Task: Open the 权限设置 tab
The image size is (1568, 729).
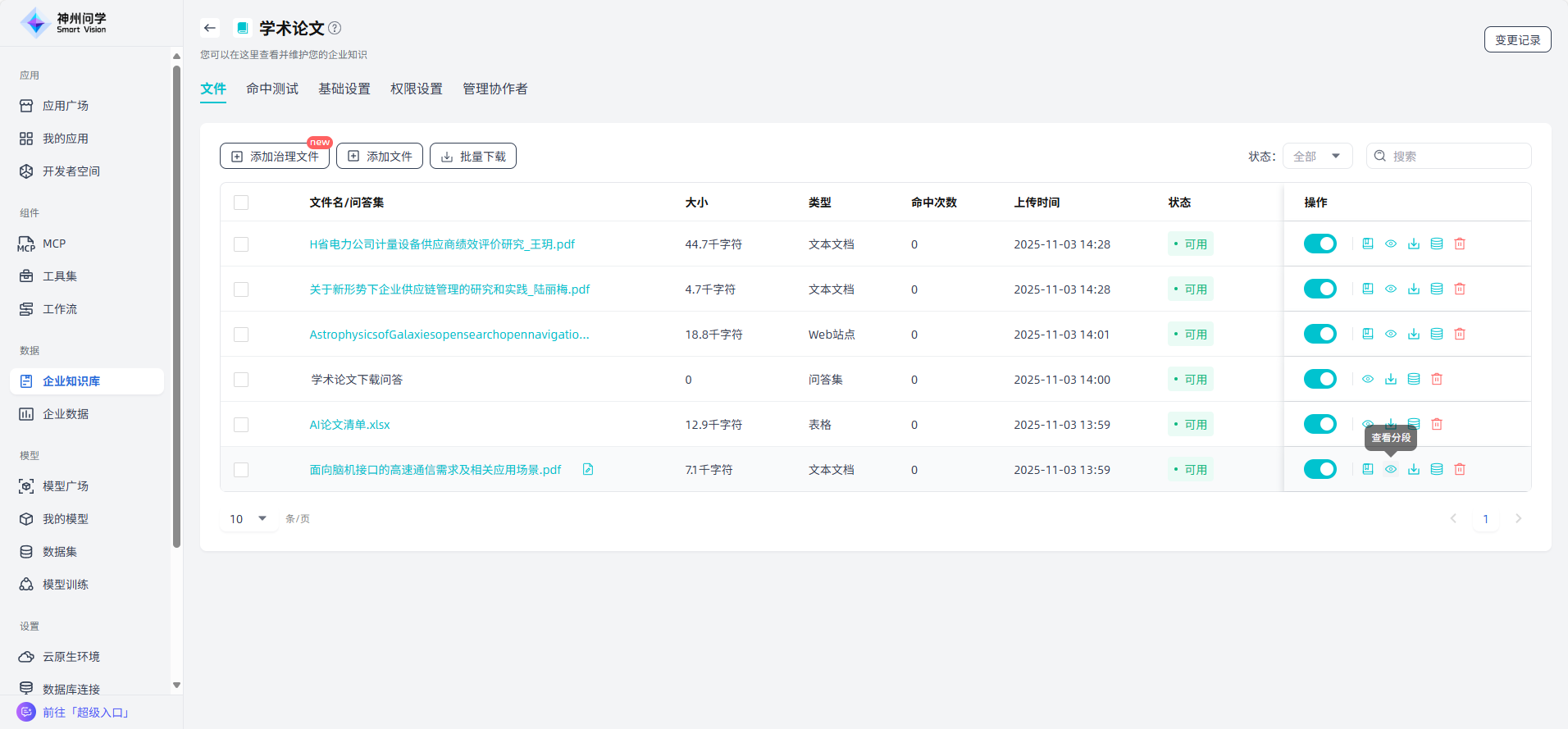Action: pos(416,89)
